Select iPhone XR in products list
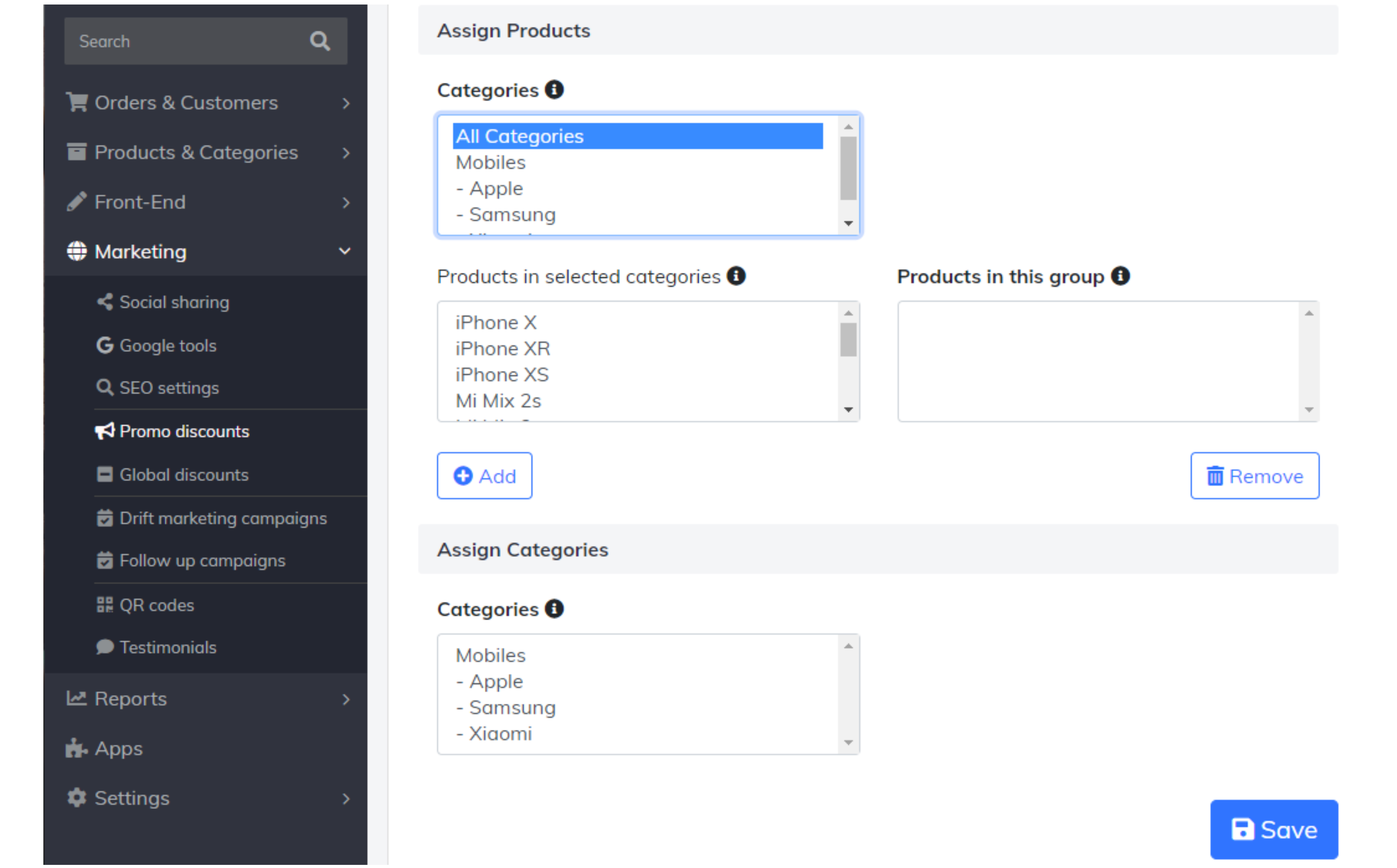Screen dimensions: 1397x868 503,349
